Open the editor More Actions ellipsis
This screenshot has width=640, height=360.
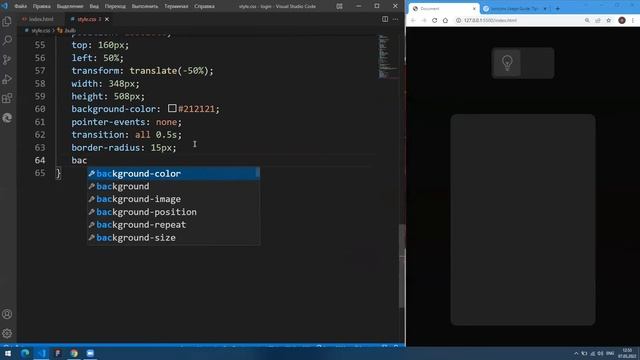click(x=396, y=19)
